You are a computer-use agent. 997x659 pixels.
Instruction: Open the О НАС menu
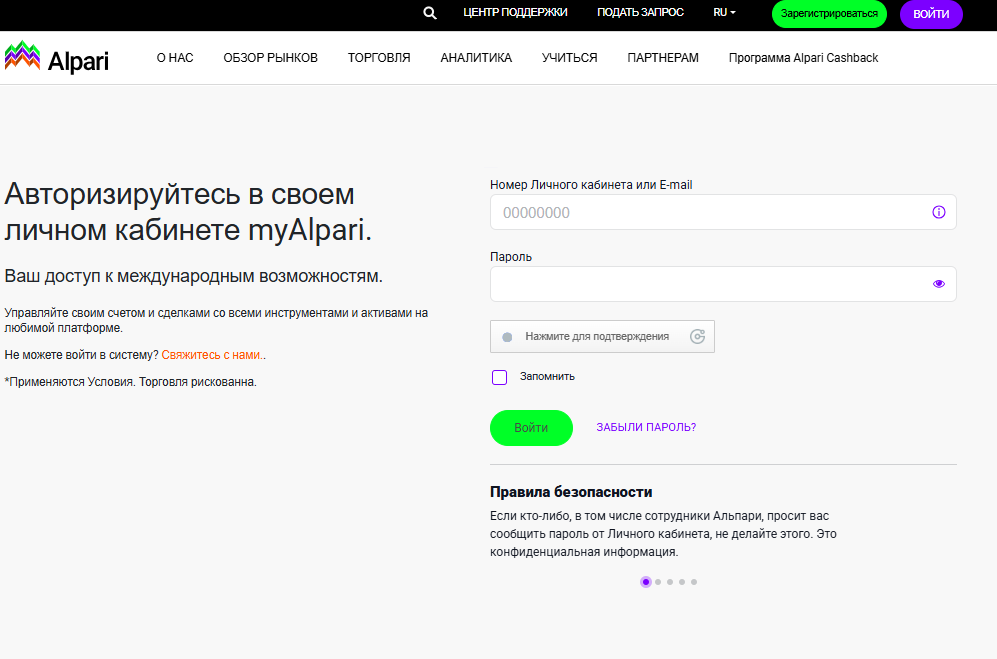175,58
